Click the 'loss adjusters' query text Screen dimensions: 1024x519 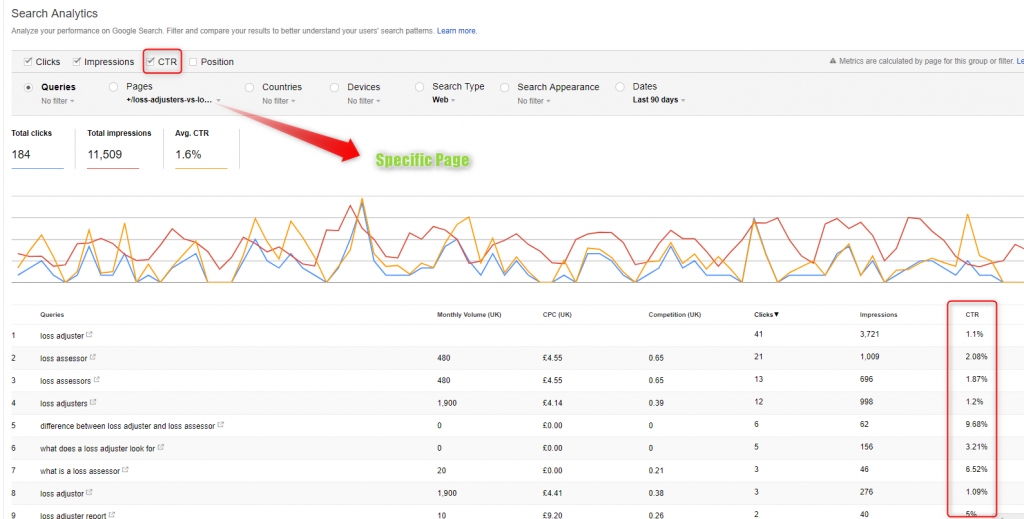point(64,403)
